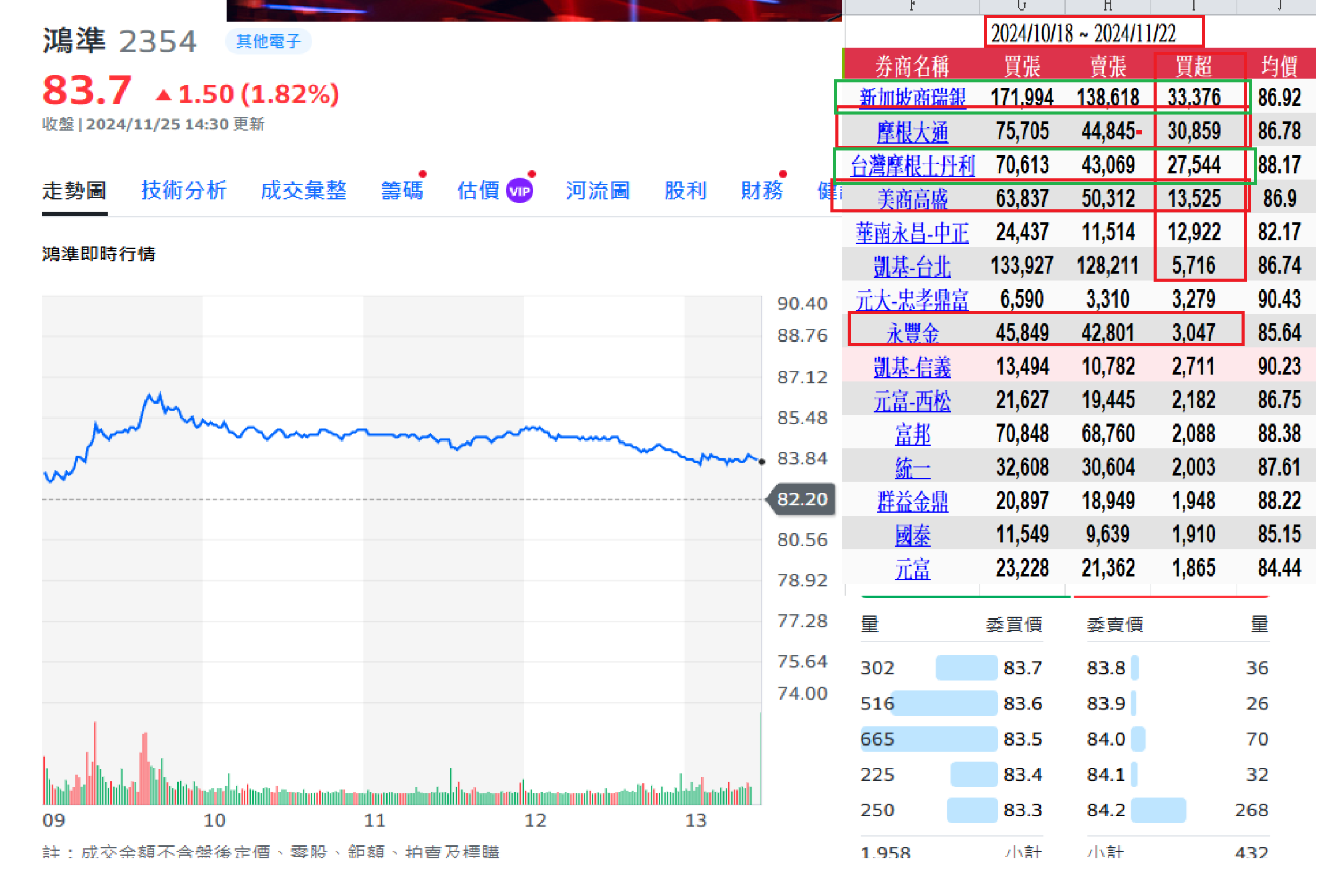1327x896 pixels.
Task: Open the 摩根大通 broker link
Action: (x=912, y=132)
